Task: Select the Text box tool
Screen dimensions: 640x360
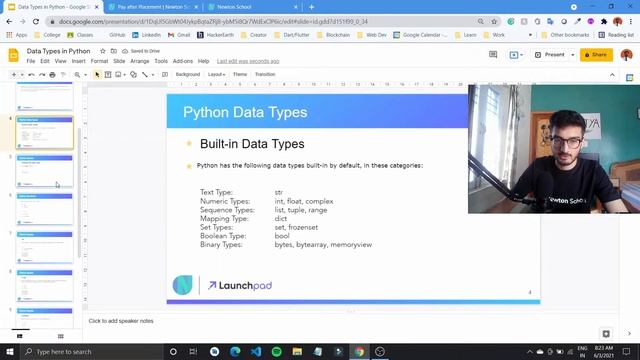Action: (108, 75)
